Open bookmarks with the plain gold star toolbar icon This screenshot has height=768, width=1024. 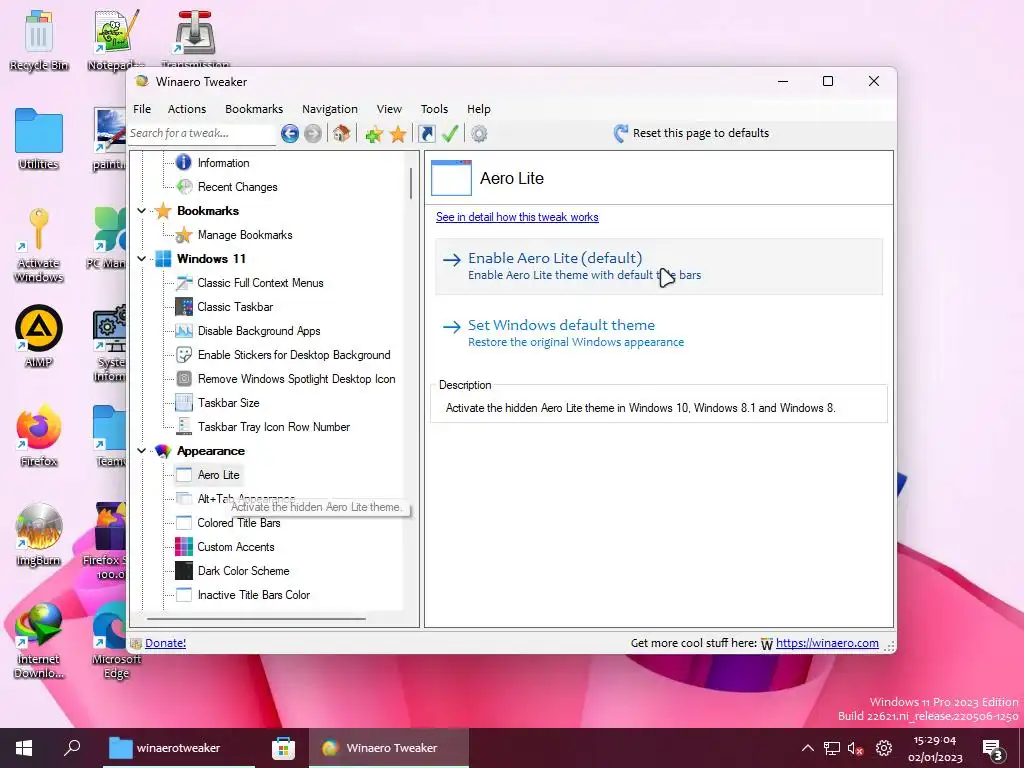(398, 134)
